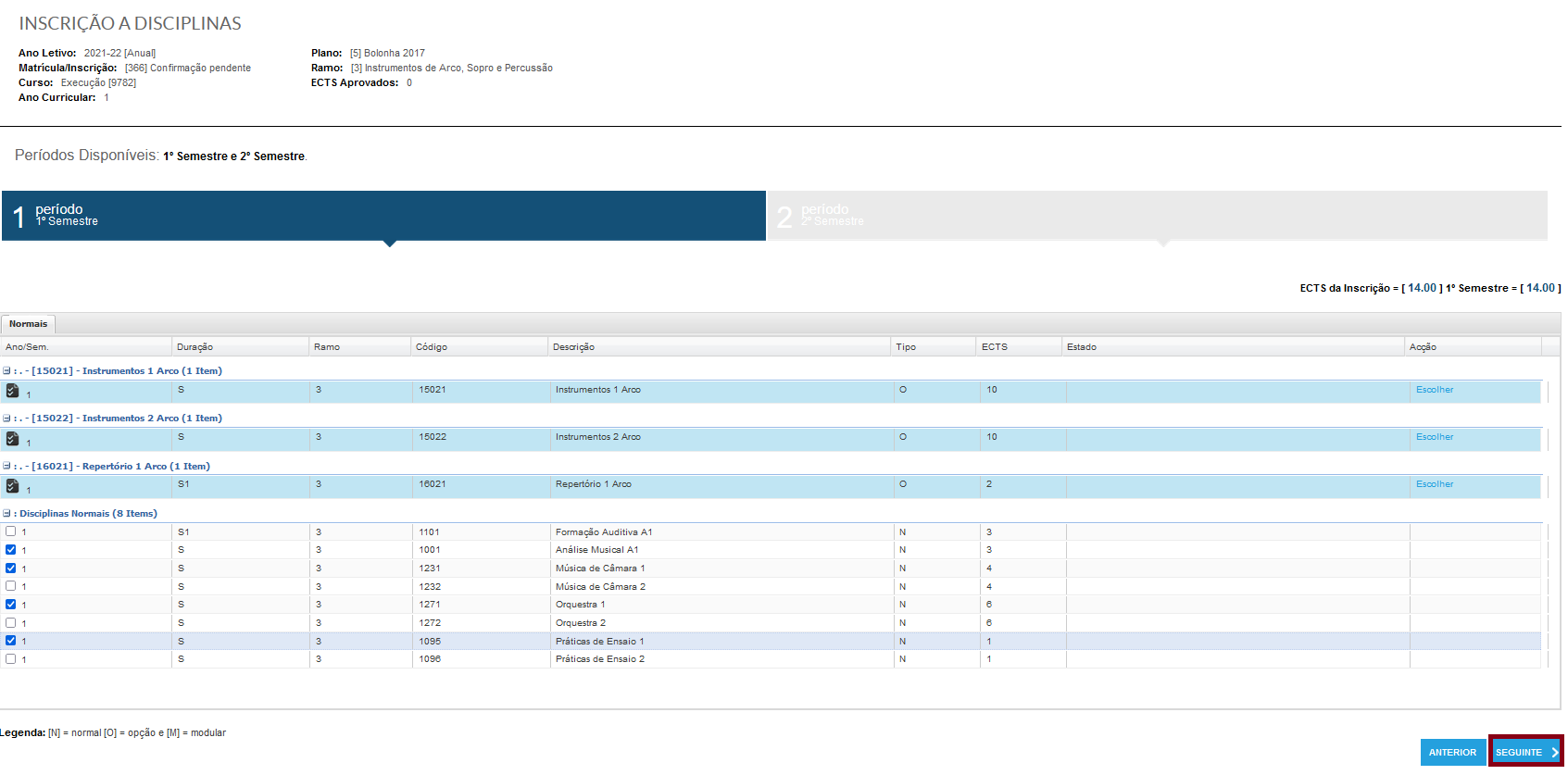Select período 1 – 1º Semestre tab

[x=383, y=216]
